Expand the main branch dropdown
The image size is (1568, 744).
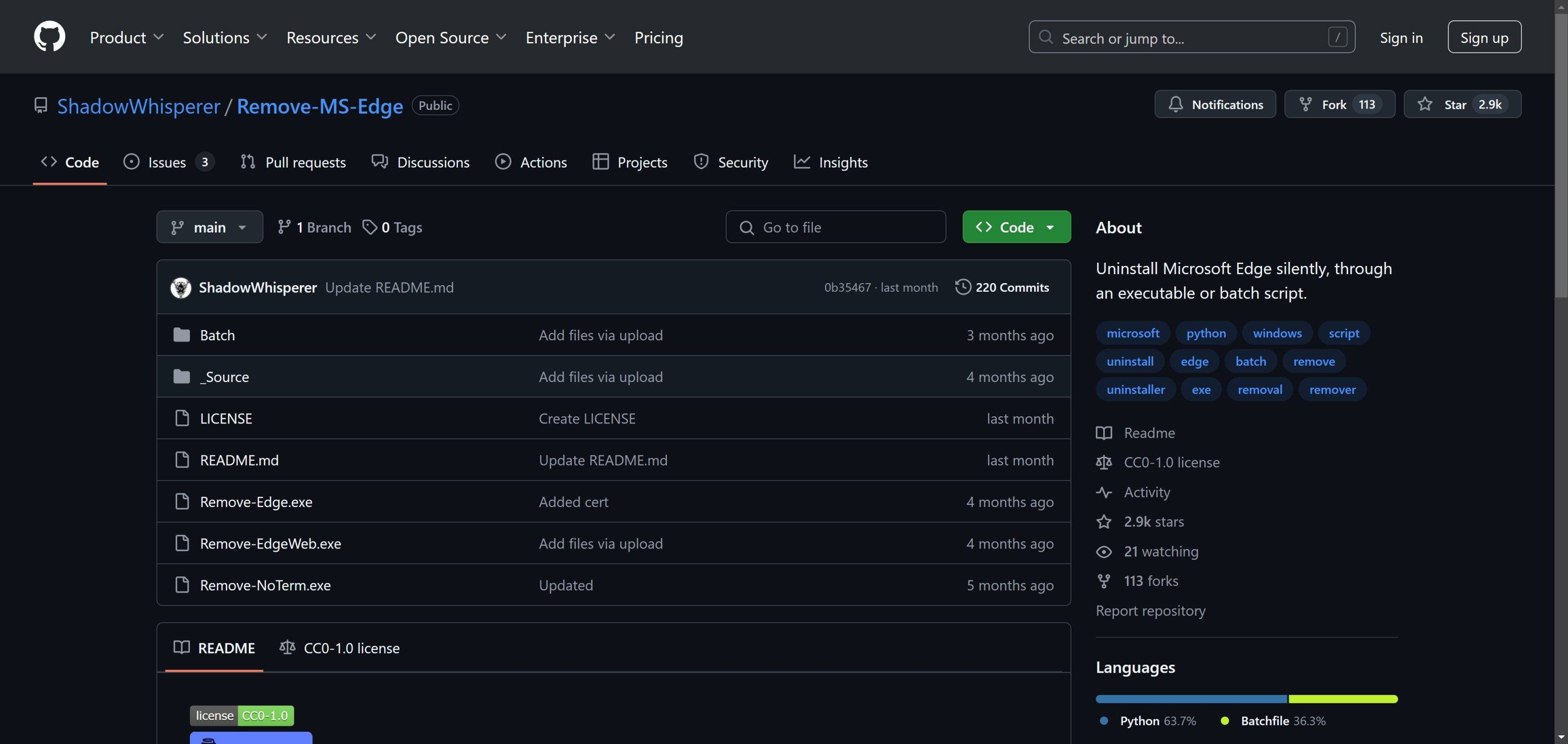209,227
